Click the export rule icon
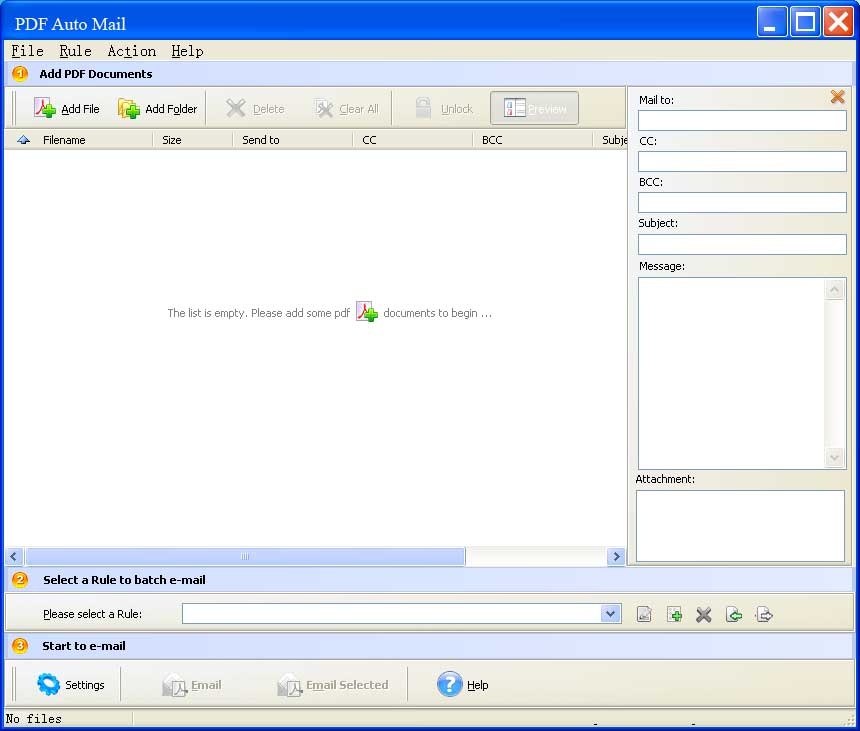Screen dimensions: 860x731 point(764,614)
